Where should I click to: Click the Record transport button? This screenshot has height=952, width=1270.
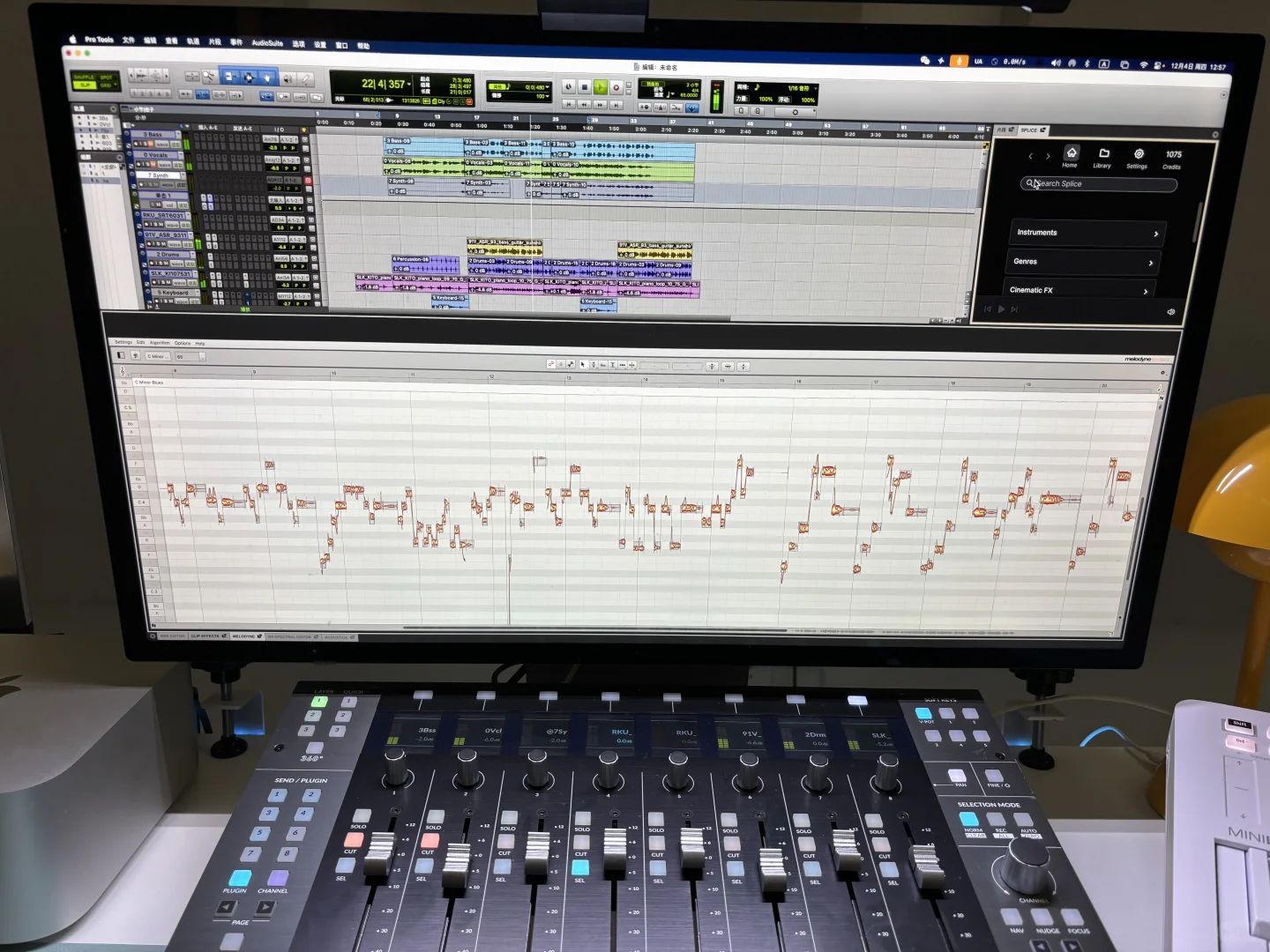[x=616, y=87]
